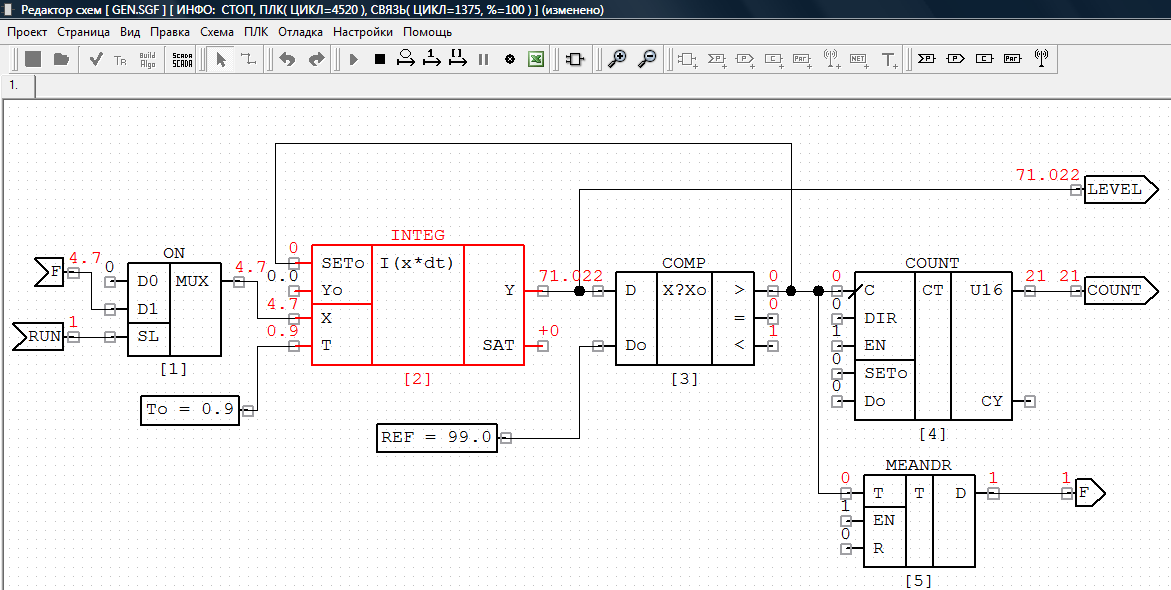Open a project with the folder icon
Viewport: 1171px width, 590px height.
[x=61, y=59]
